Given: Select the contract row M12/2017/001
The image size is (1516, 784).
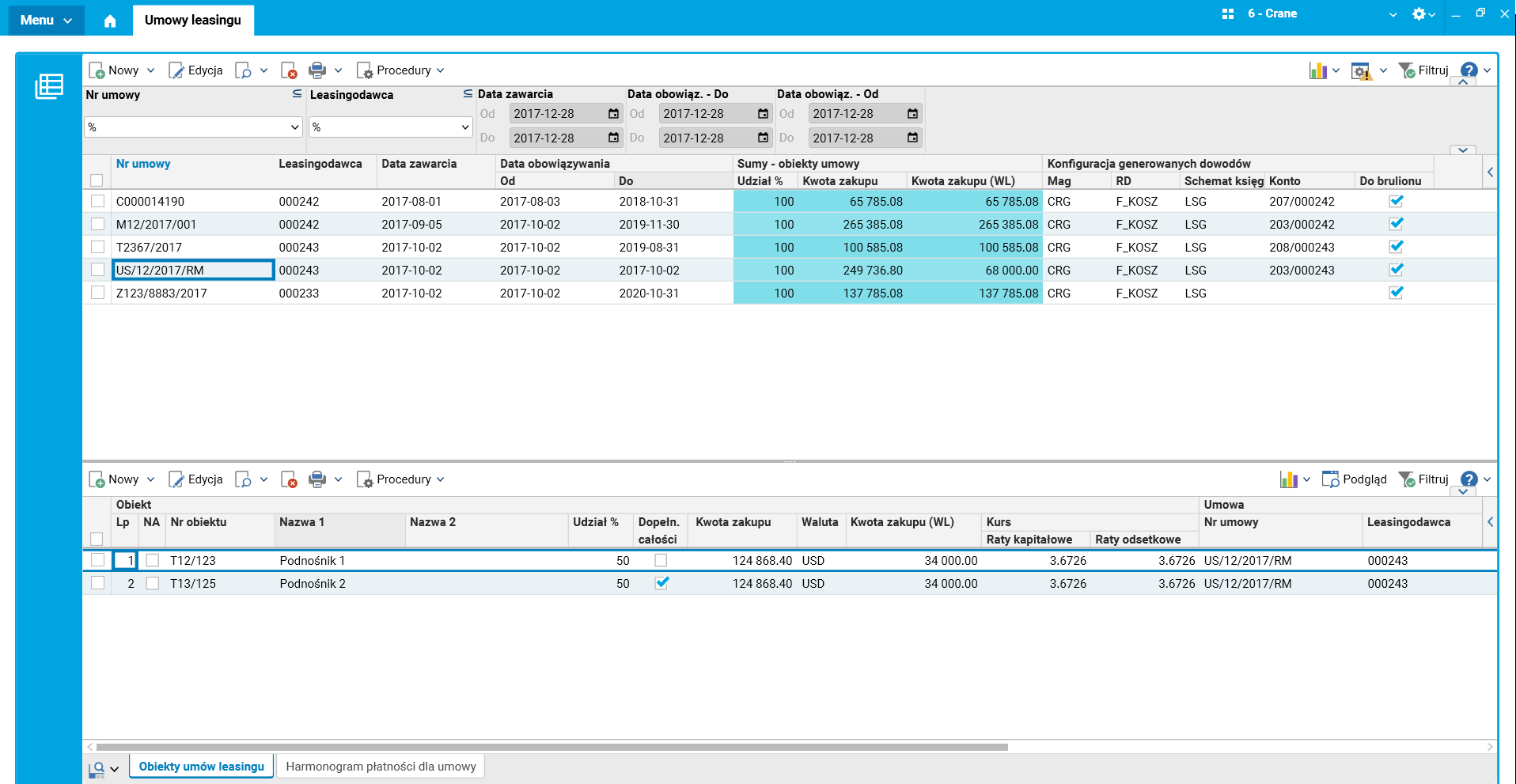Looking at the screenshot, I should coord(156,225).
